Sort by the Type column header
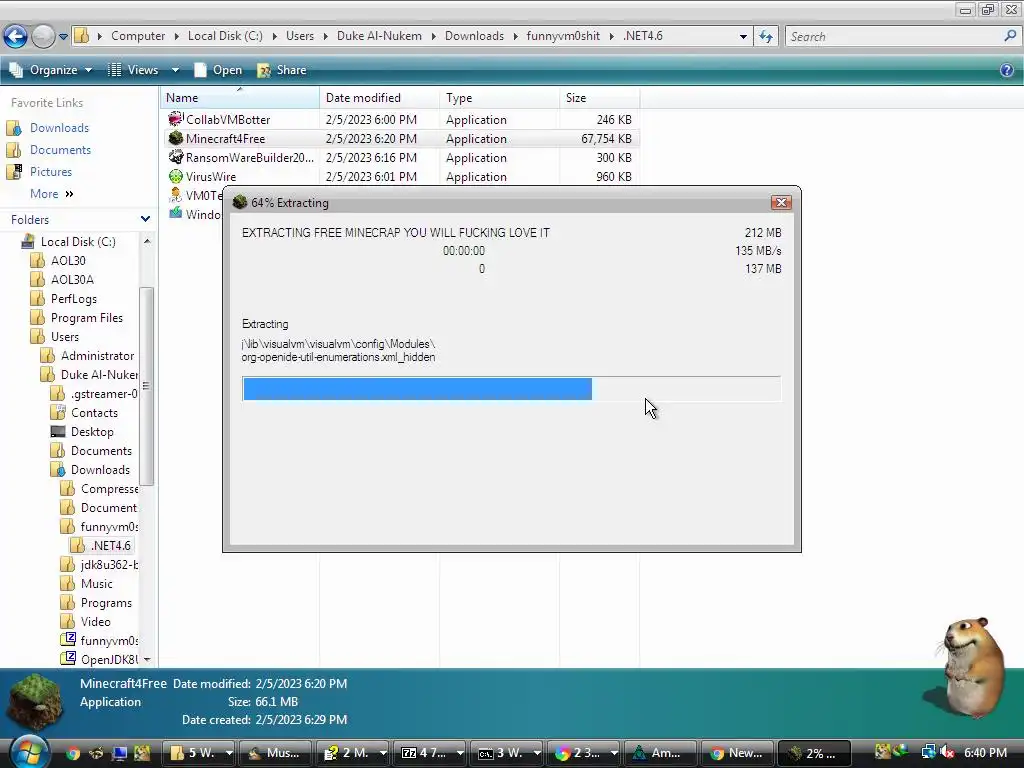Viewport: 1024px width, 768px height. 500,97
